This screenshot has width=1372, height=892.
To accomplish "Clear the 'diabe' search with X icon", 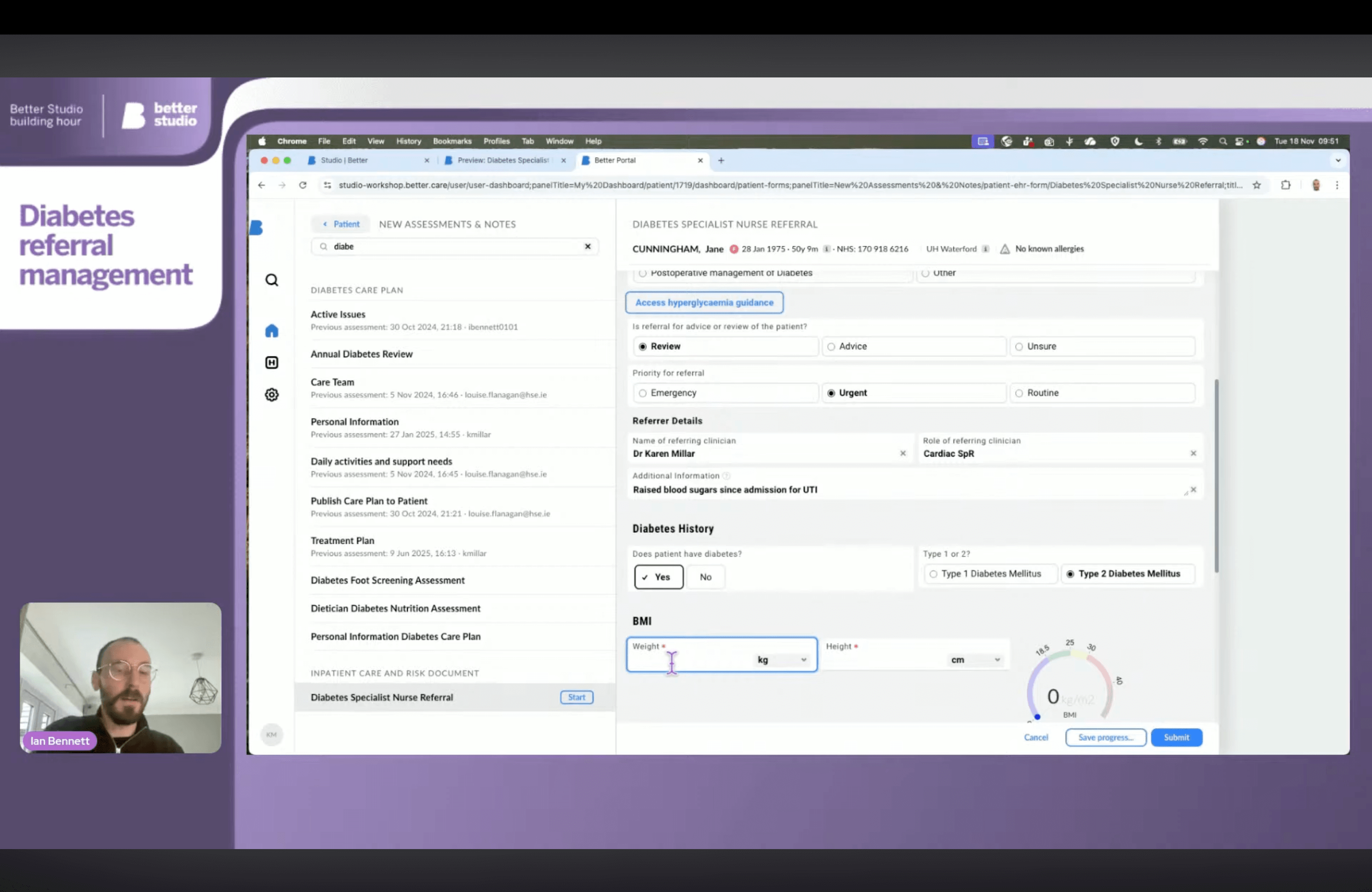I will [x=588, y=247].
